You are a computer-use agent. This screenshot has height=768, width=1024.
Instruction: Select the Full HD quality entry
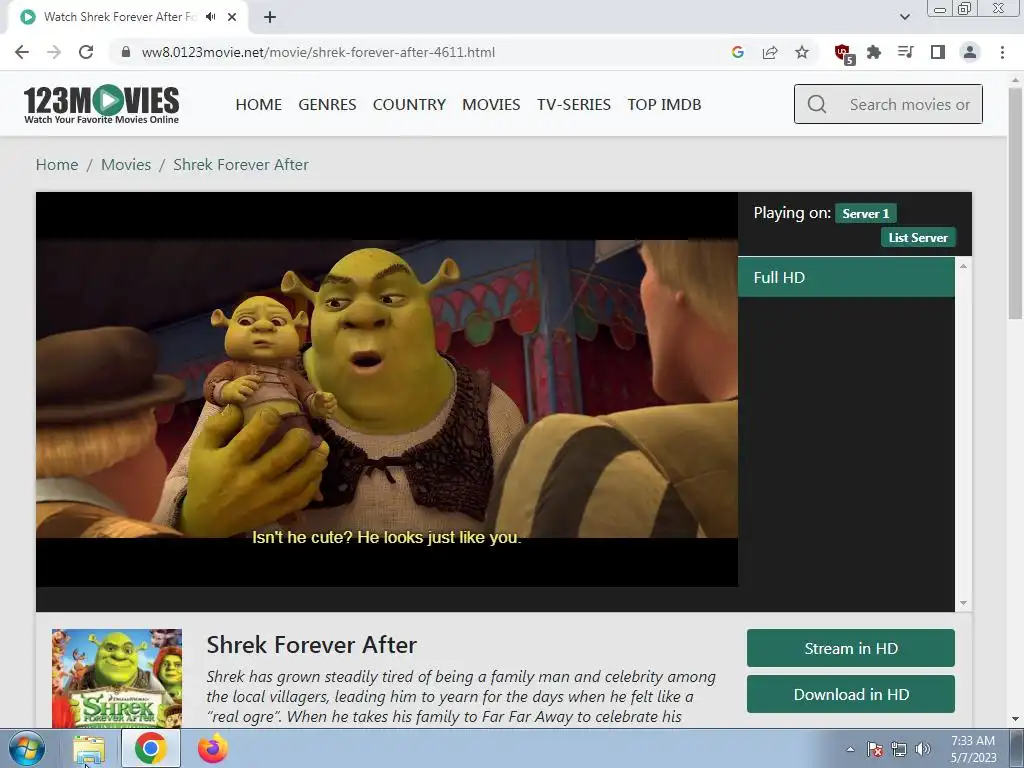click(x=846, y=278)
